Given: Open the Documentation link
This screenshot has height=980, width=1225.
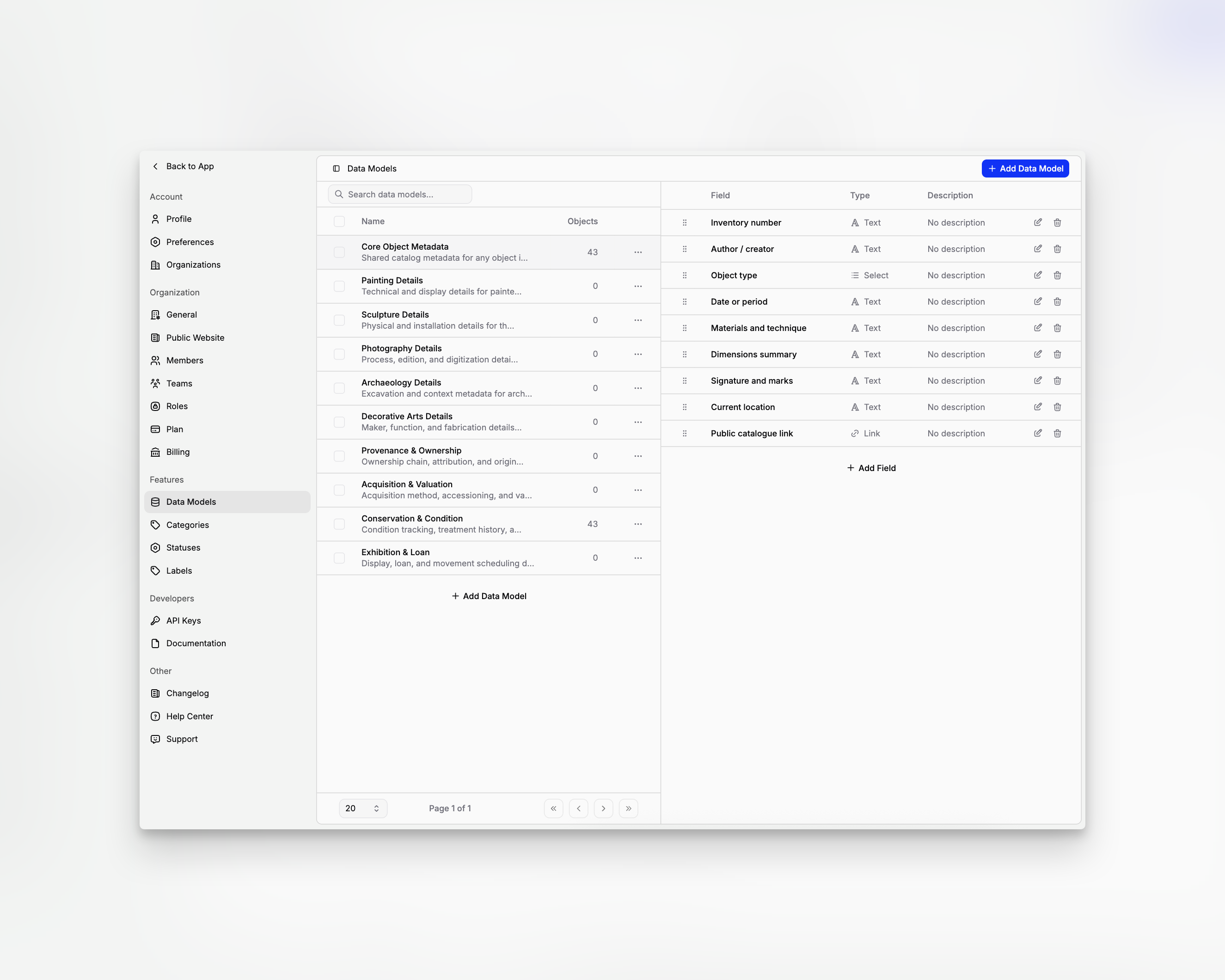Looking at the screenshot, I should [x=227, y=643].
